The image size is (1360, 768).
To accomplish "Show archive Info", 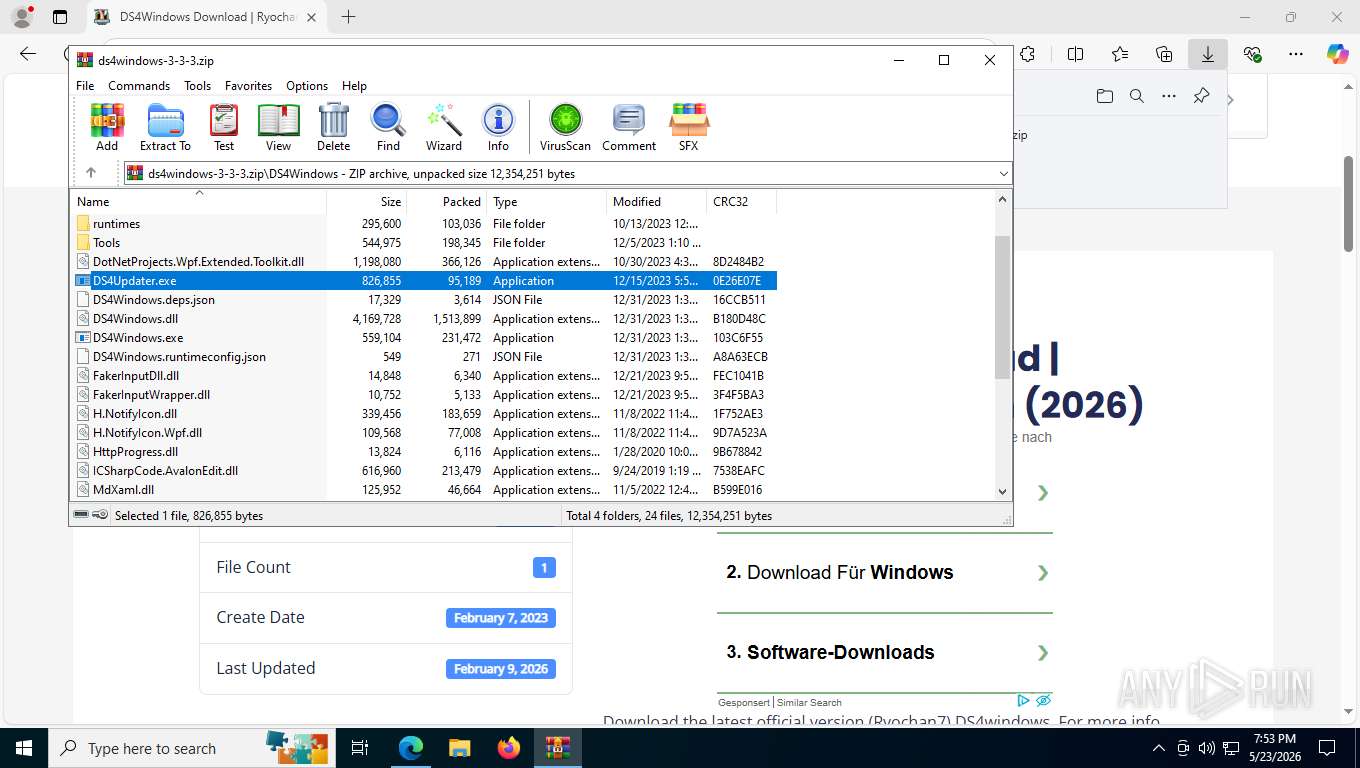I will [498, 127].
